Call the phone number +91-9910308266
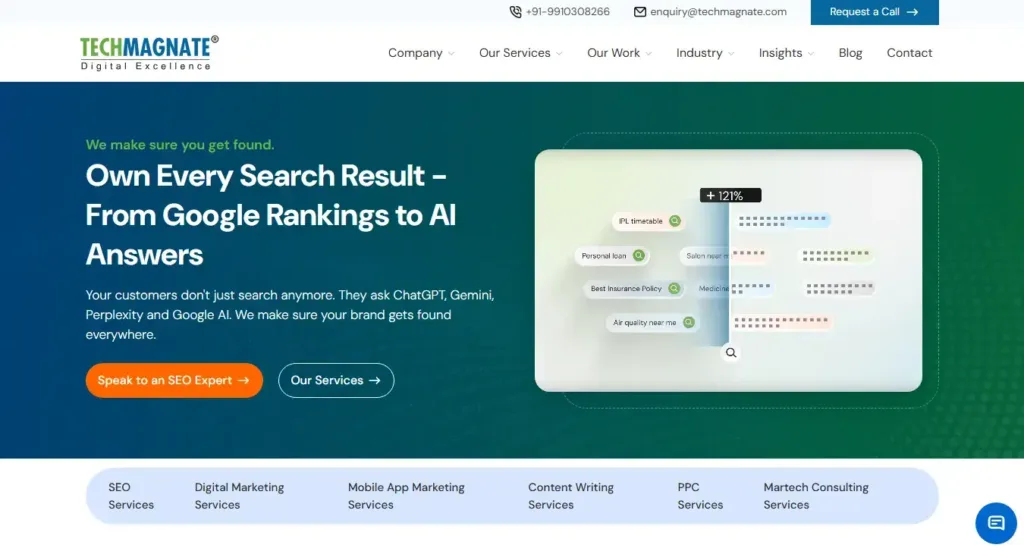Image resolution: width=1024 pixels, height=551 pixels. (x=568, y=12)
